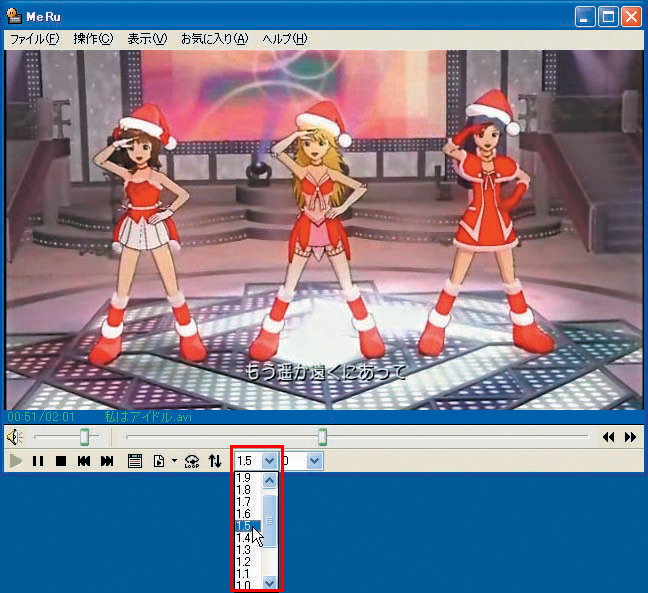Expand the open file dropdown arrow
Image resolution: width=648 pixels, height=593 pixels.
pyautogui.click(x=174, y=460)
